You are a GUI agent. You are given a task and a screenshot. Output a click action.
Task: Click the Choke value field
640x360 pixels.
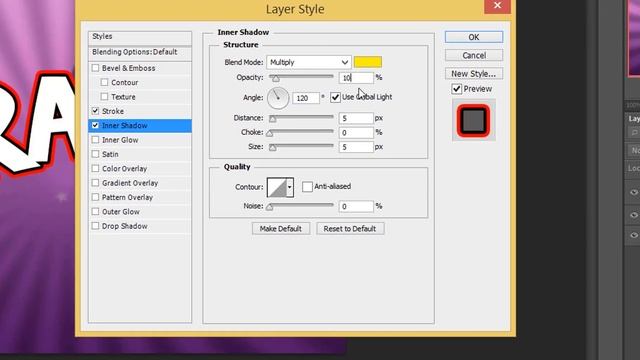tap(356, 132)
